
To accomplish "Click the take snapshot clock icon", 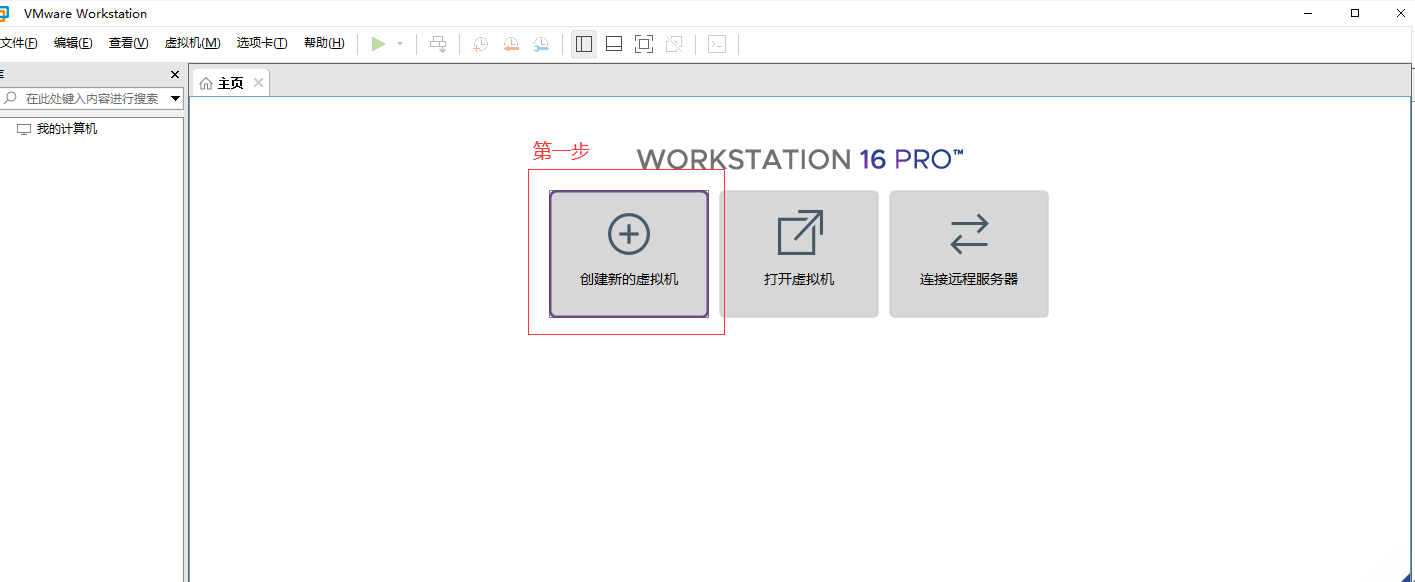I will pos(480,44).
